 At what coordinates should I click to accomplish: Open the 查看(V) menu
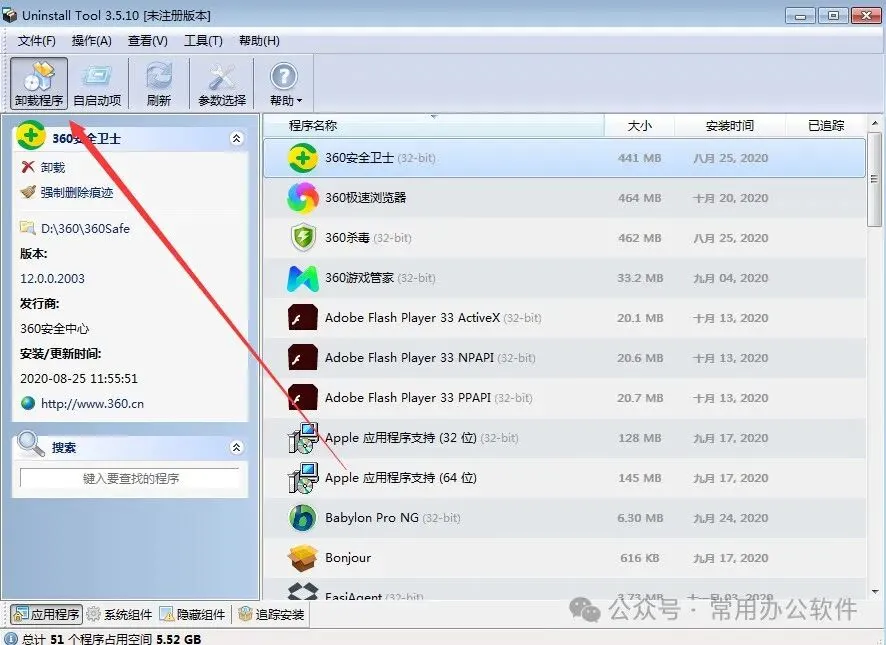point(147,41)
